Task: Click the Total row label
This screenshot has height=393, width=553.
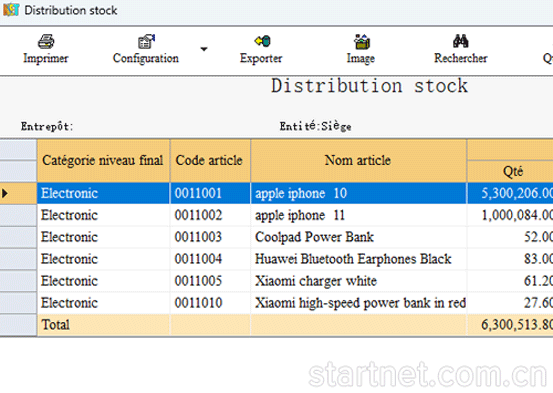Action: (56, 325)
